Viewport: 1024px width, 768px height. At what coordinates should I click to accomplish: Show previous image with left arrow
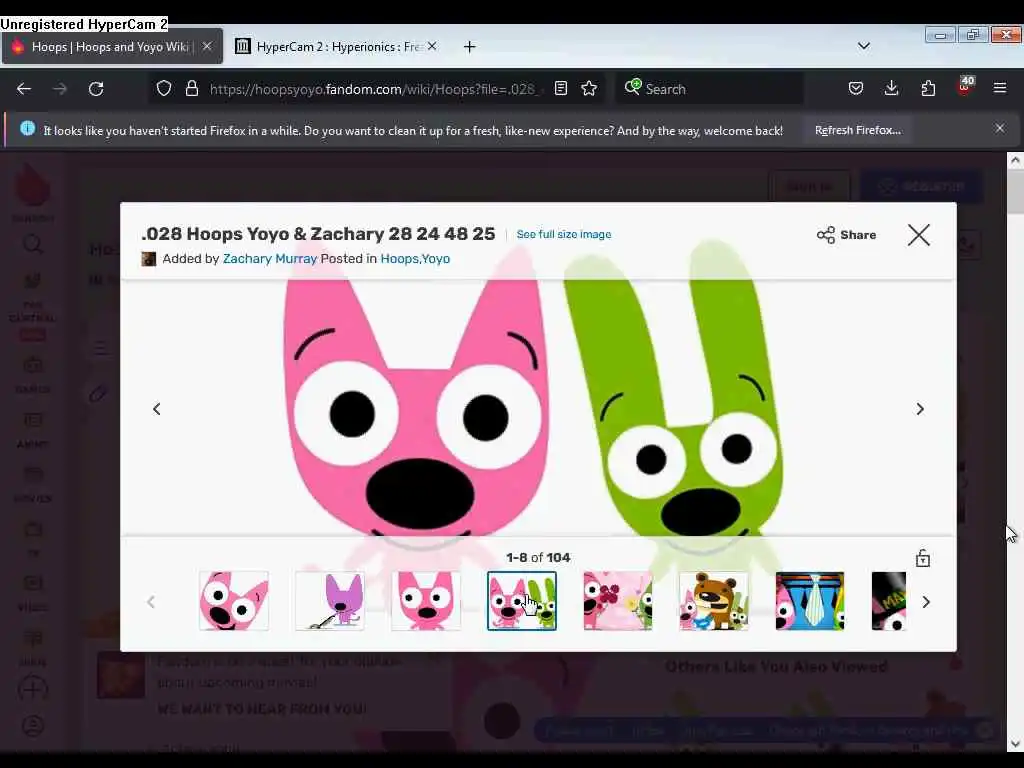tap(157, 409)
